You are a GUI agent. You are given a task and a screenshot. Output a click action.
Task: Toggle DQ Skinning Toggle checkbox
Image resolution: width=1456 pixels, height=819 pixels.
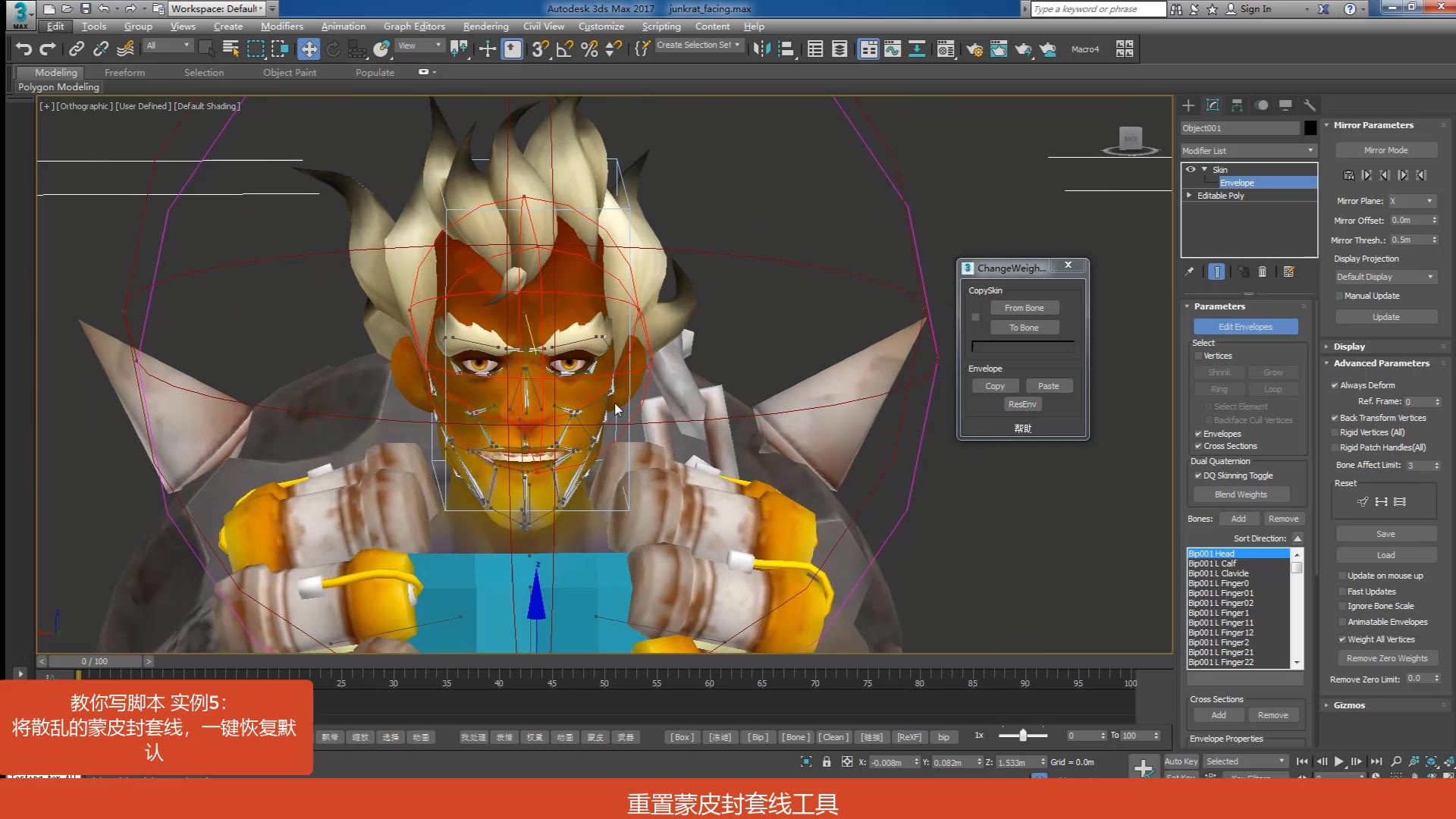pyautogui.click(x=1198, y=475)
